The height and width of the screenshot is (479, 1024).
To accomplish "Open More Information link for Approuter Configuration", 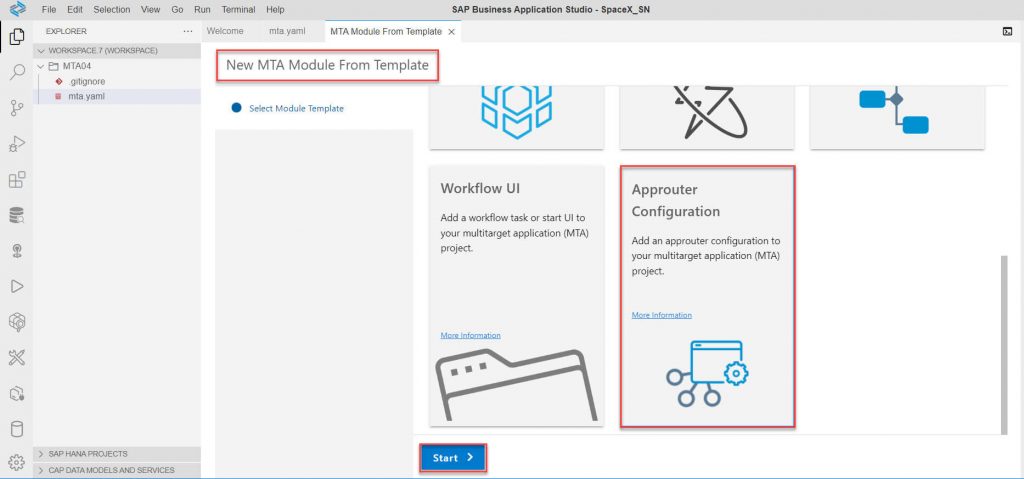I will (x=662, y=315).
